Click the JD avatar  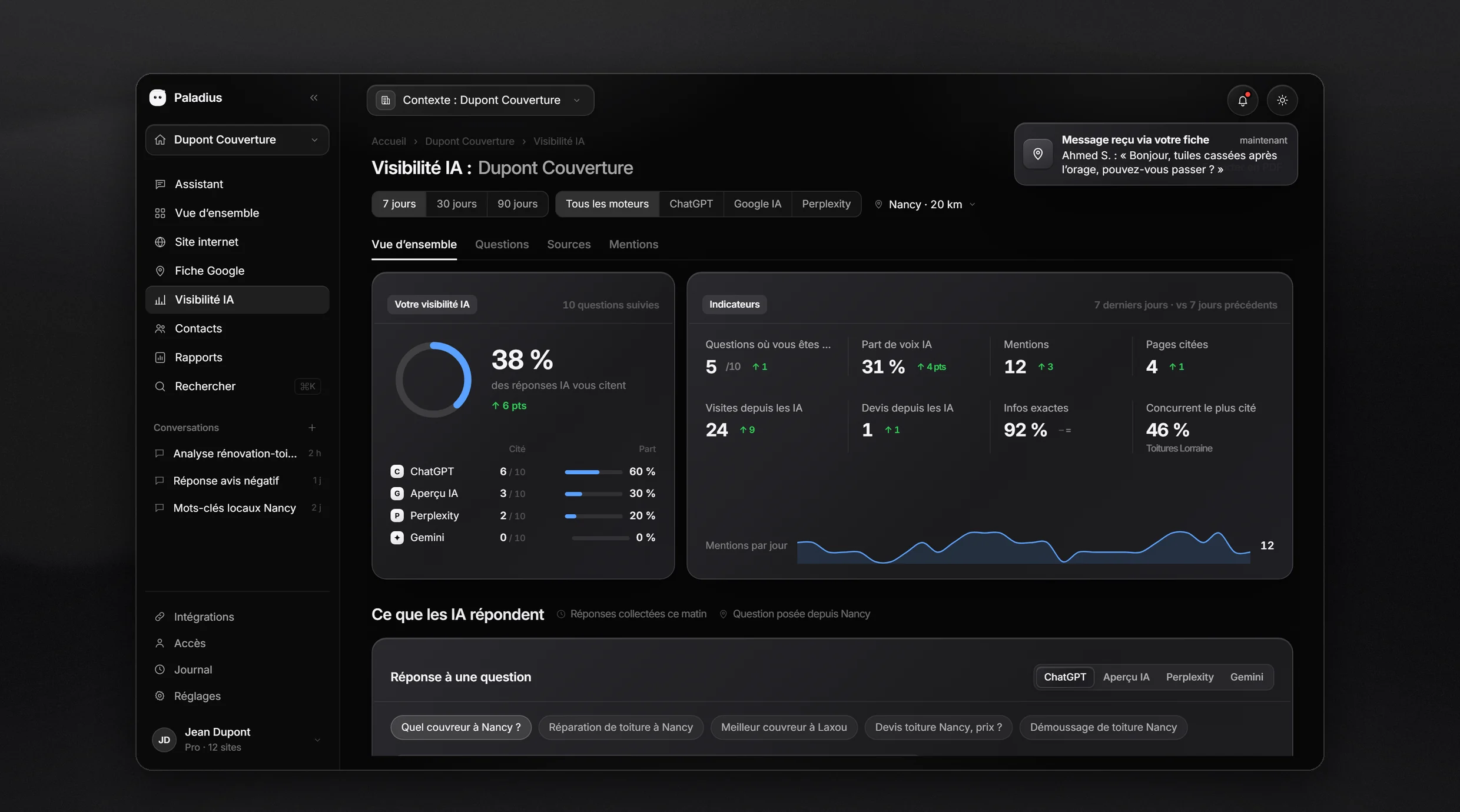(164, 740)
